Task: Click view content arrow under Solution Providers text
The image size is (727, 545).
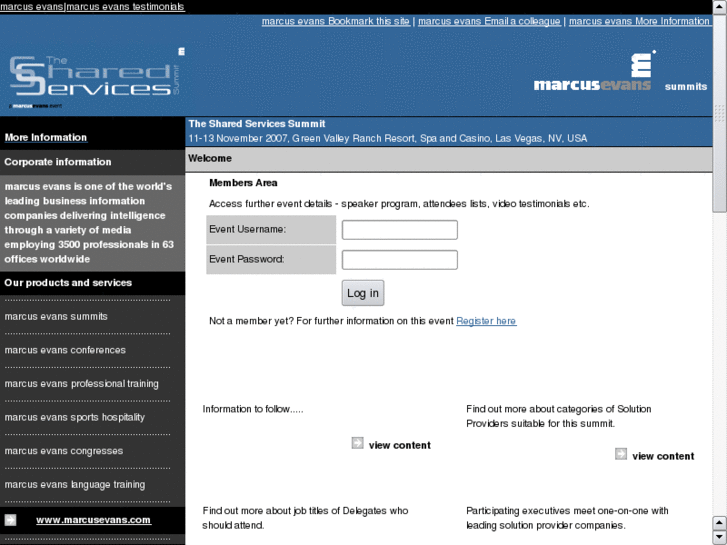Action: point(621,454)
